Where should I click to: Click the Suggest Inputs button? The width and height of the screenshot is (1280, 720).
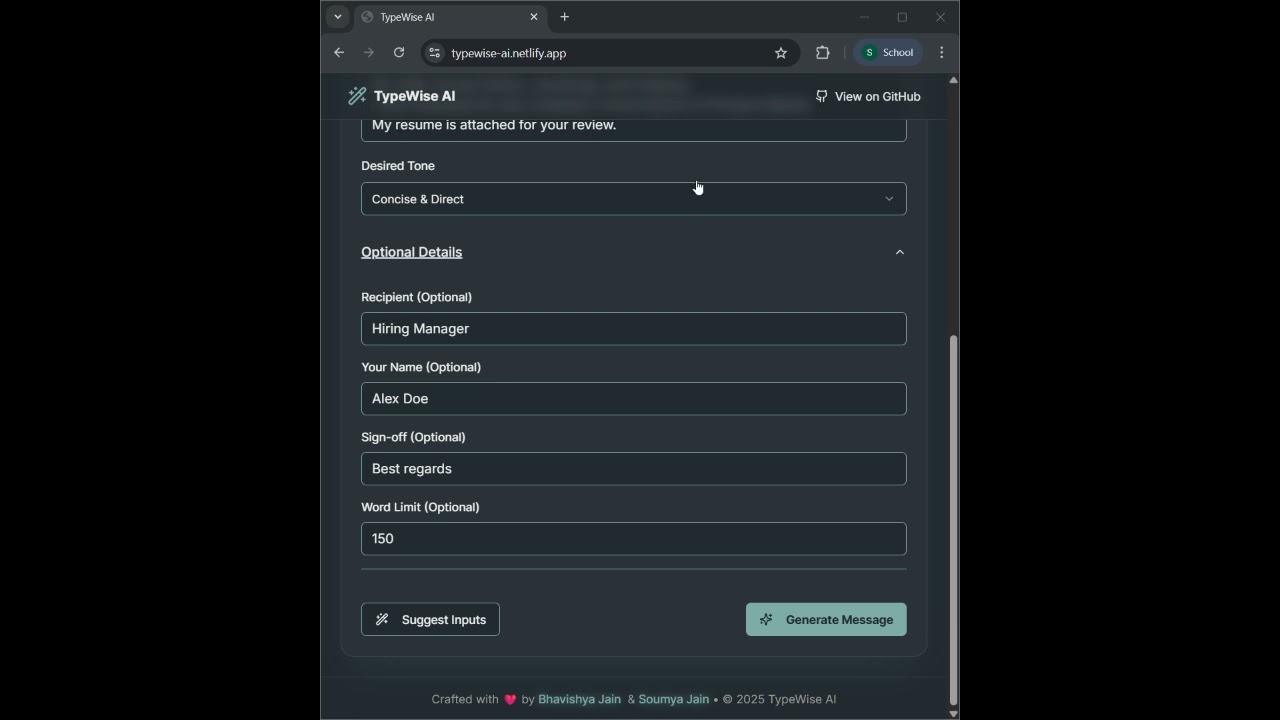point(430,620)
